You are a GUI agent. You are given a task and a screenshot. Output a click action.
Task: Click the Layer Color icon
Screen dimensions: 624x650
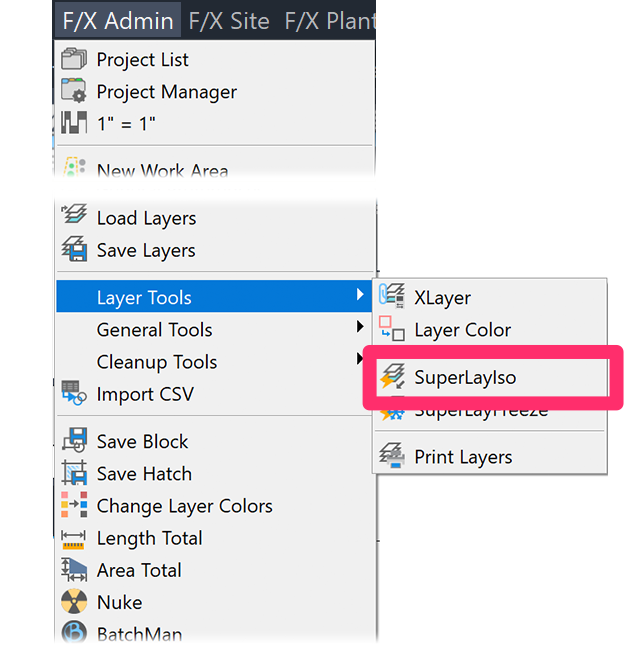click(x=391, y=329)
